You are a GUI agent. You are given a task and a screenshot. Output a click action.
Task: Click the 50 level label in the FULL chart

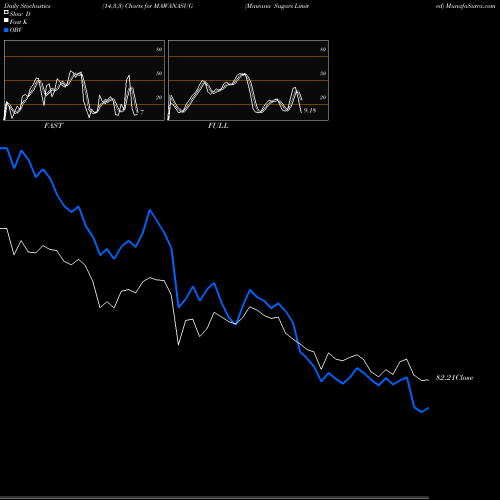pyautogui.click(x=323, y=73)
